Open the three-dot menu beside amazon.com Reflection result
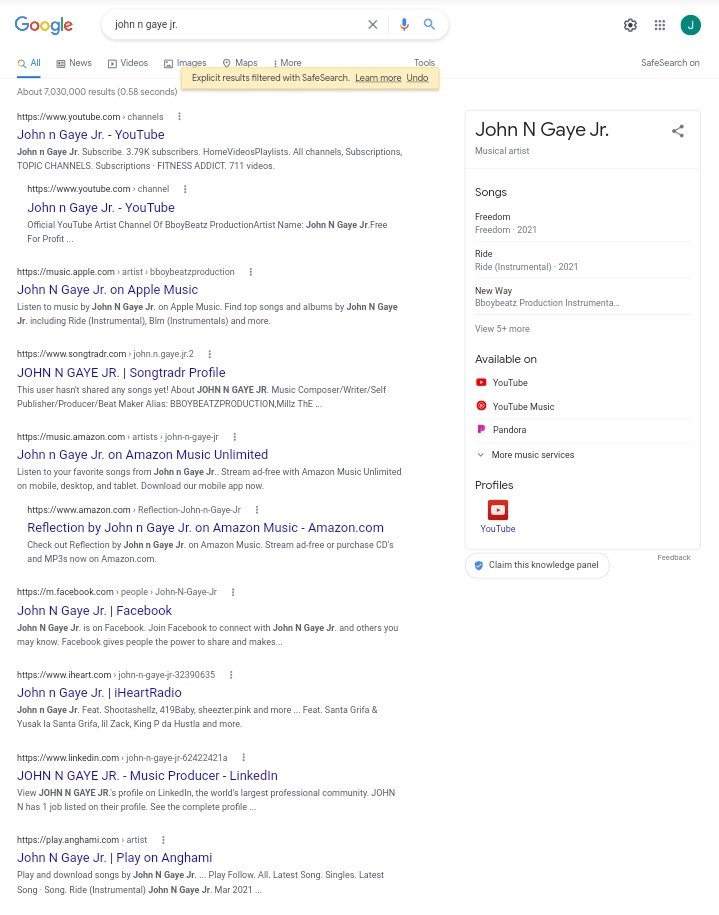 click(x=257, y=510)
